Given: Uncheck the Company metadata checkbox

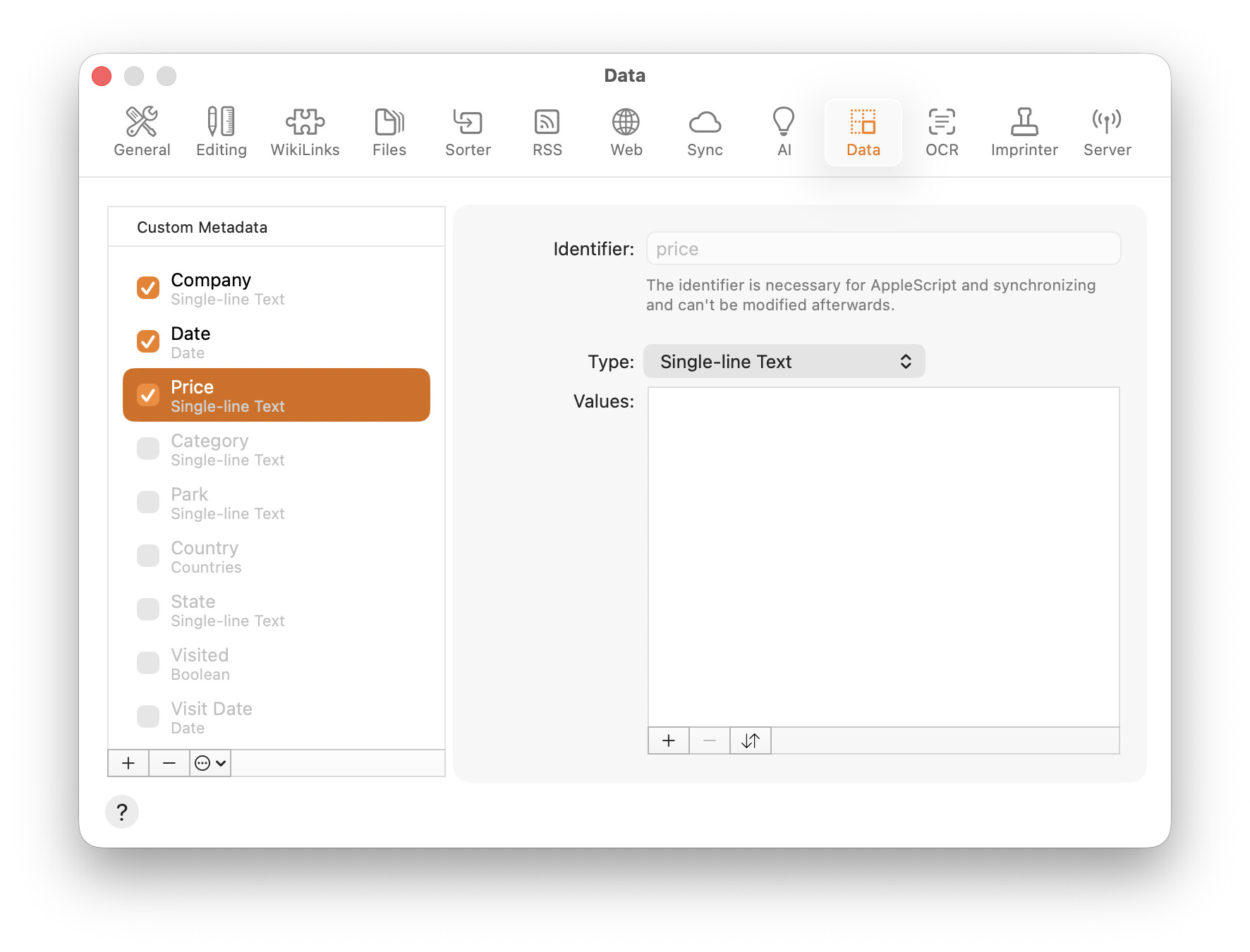Looking at the screenshot, I should (x=148, y=288).
